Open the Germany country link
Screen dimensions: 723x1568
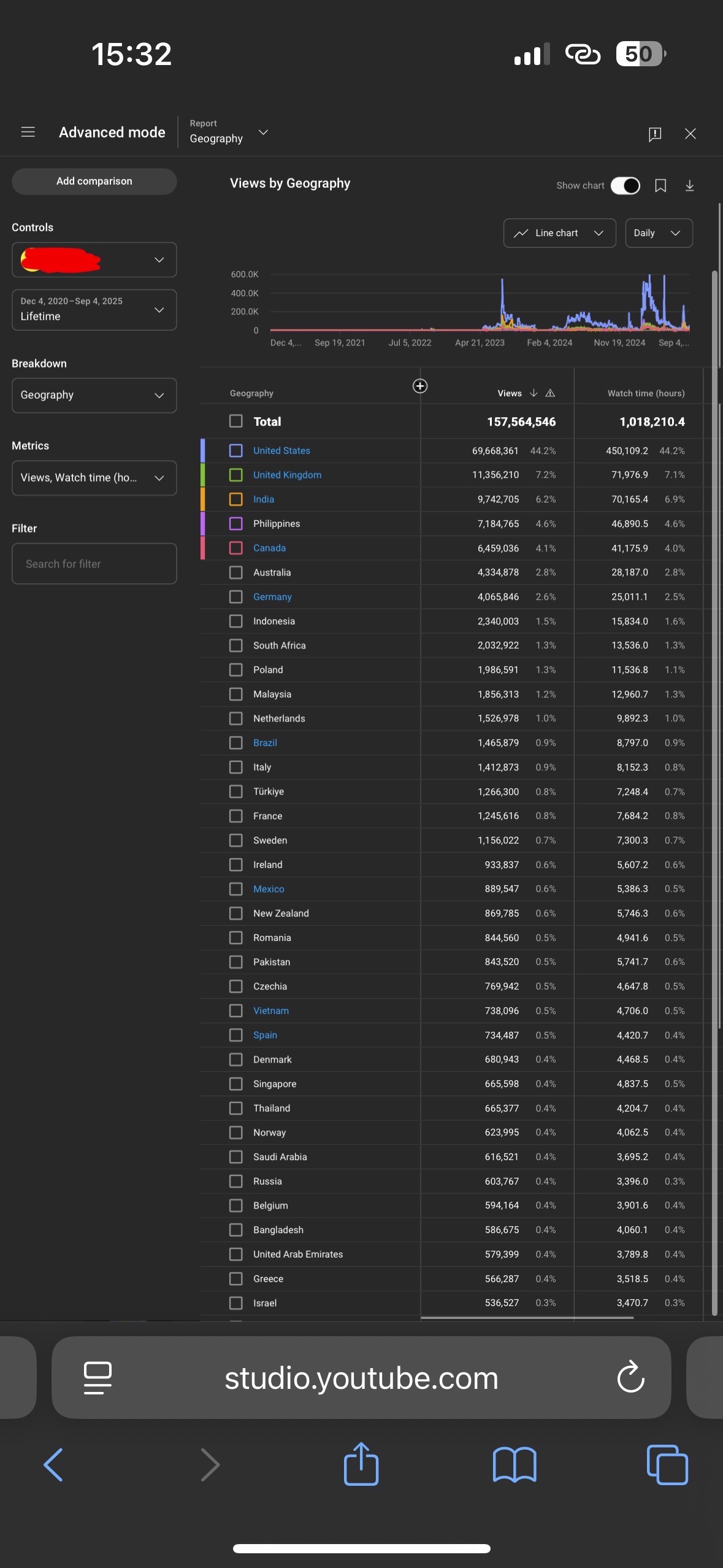[x=272, y=597]
